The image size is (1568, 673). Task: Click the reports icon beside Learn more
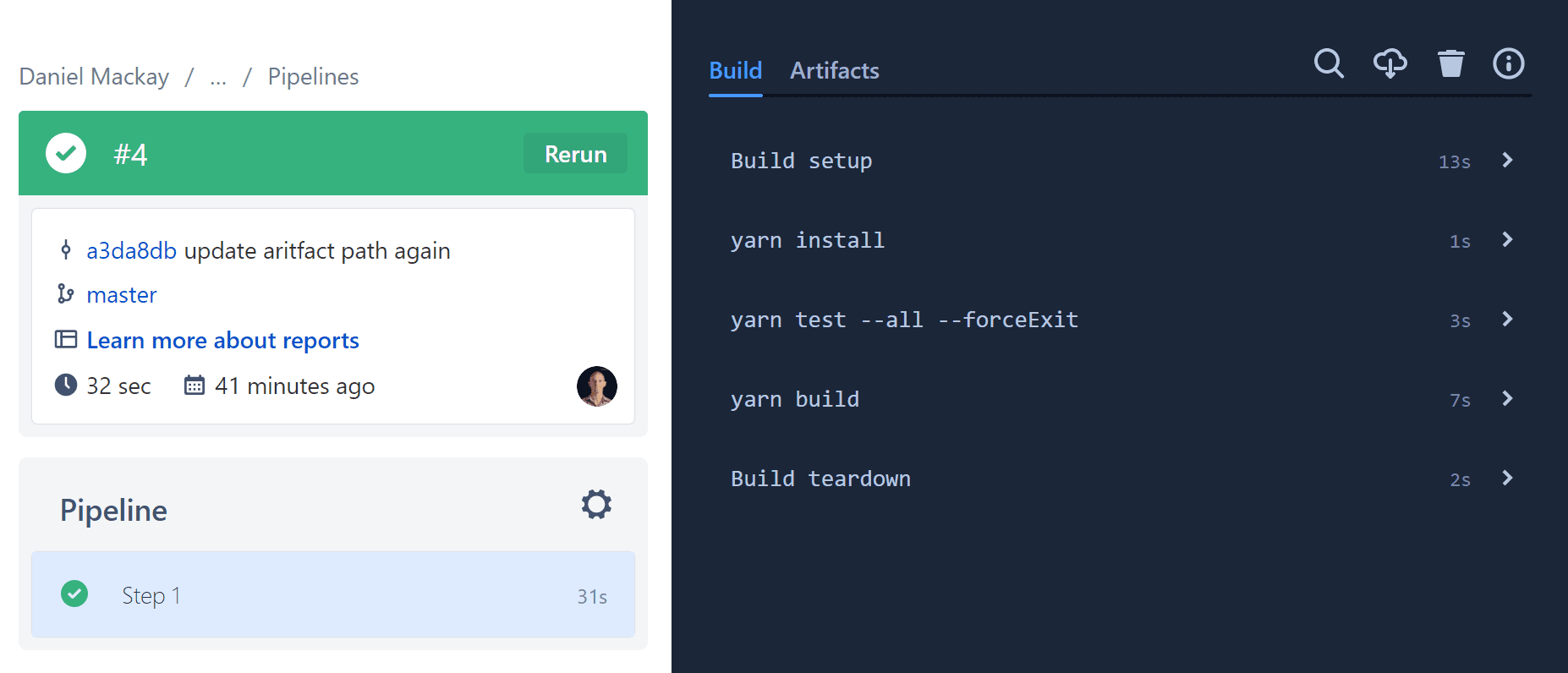66,340
